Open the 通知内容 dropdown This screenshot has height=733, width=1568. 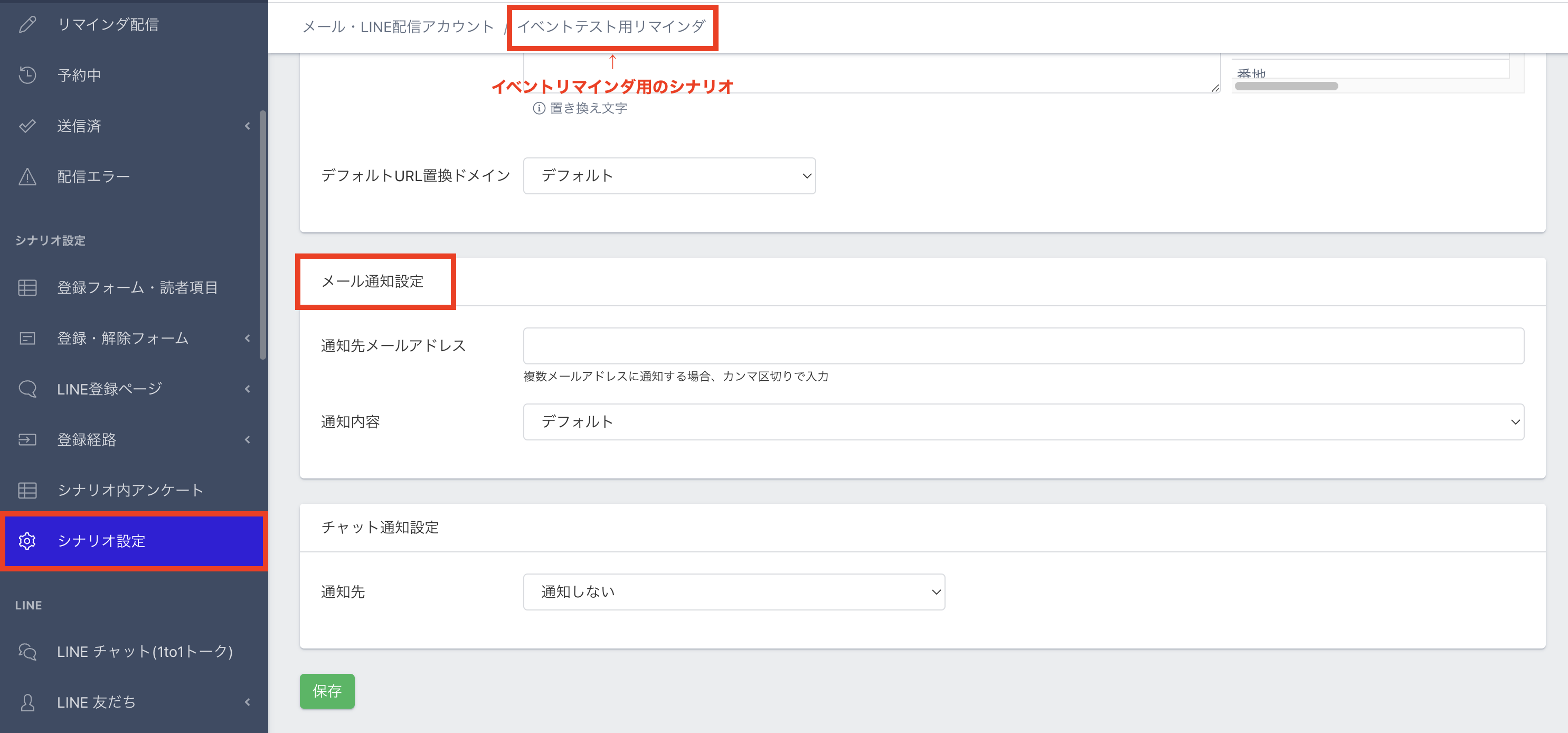pos(1023,422)
